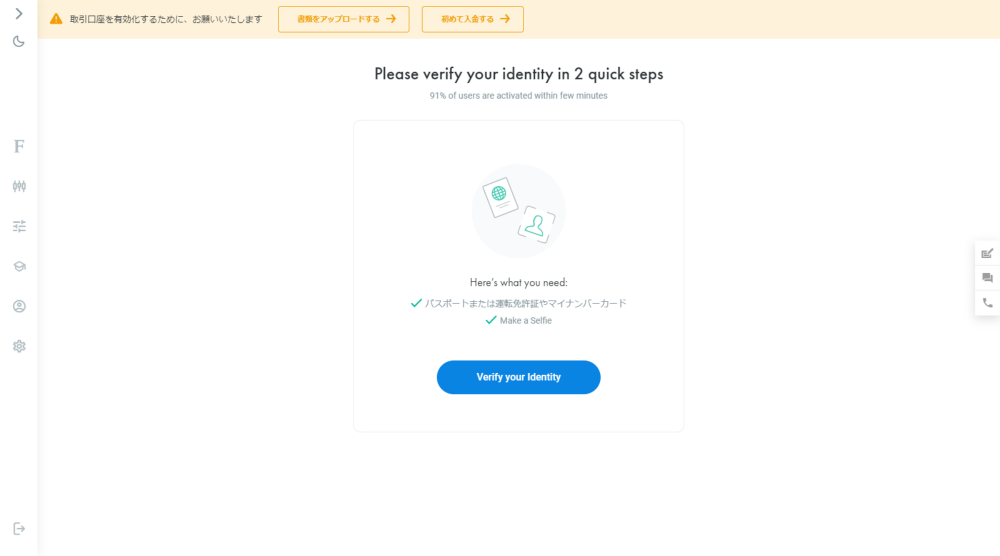Open the feedback edit icon on right panel
Image resolution: width=1000 pixels, height=556 pixels.
coord(987,254)
